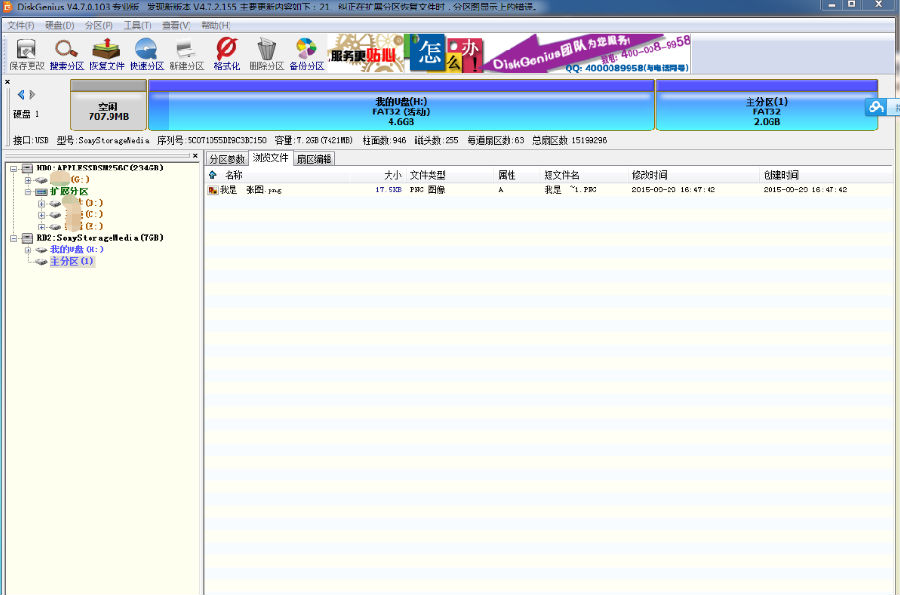The width and height of the screenshot is (900, 595).
Task: Sort by the 大小 column header
Action: [x=393, y=175]
